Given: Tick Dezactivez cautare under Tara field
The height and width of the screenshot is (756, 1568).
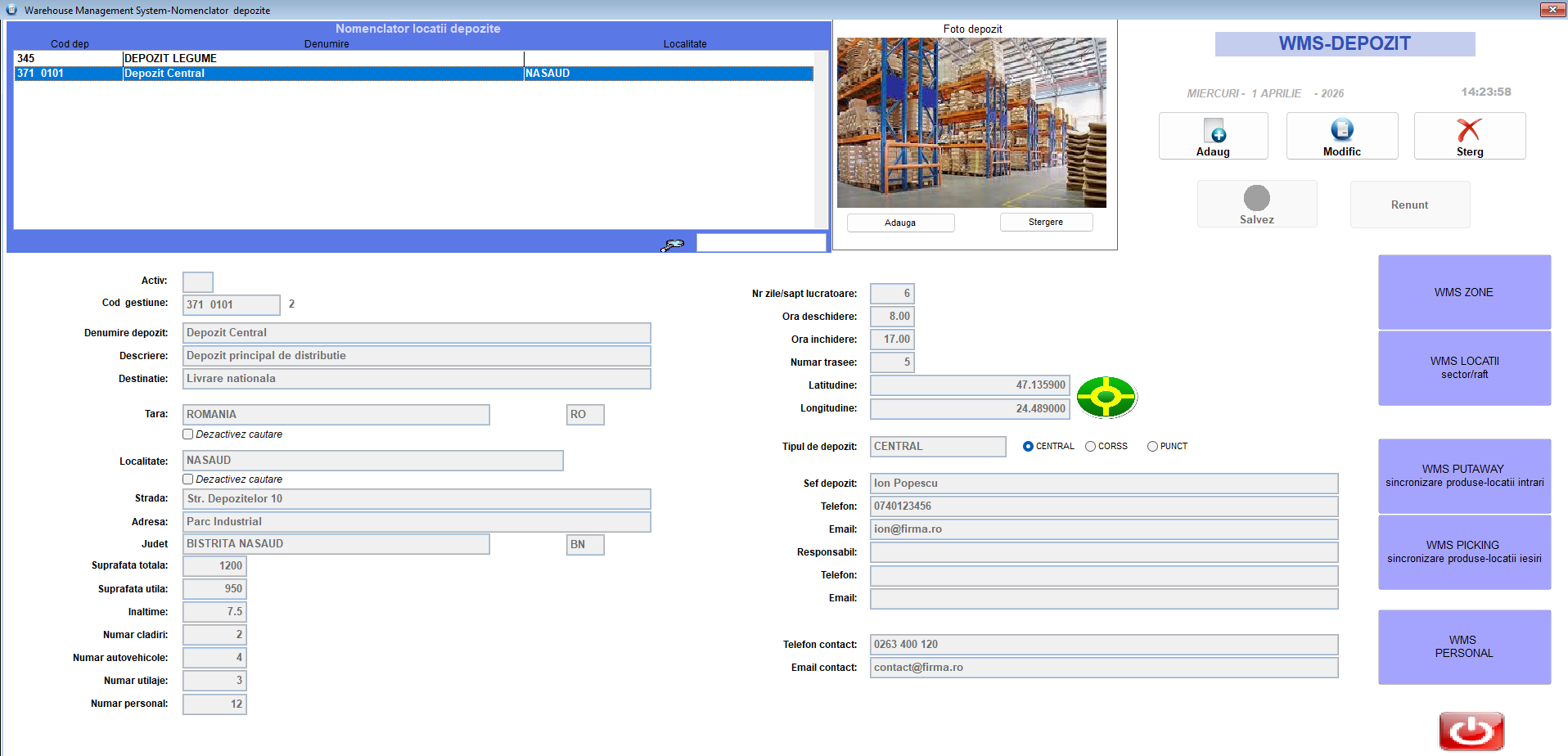Looking at the screenshot, I should (188, 434).
